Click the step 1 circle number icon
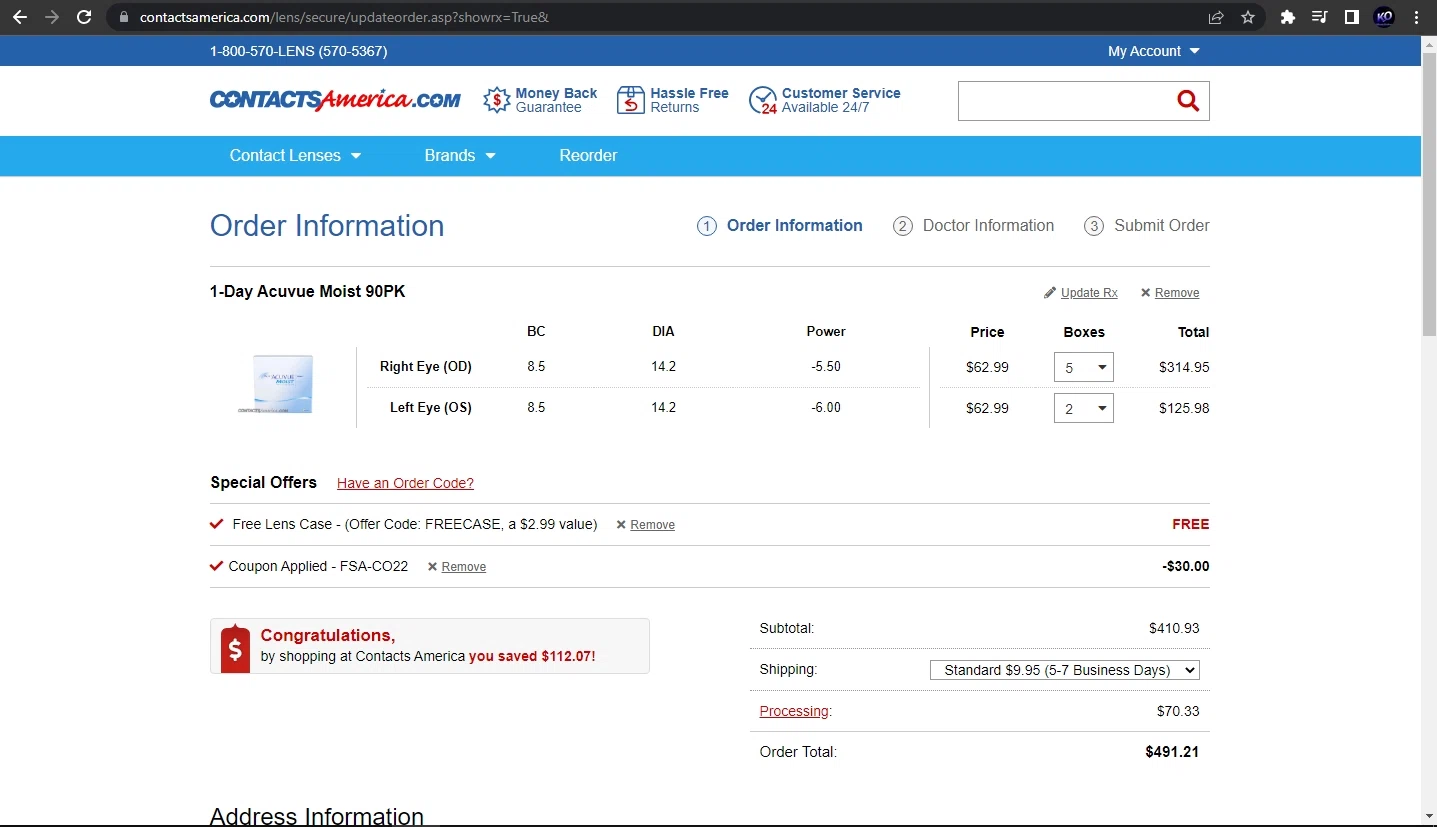This screenshot has width=1437, height=827. tap(707, 226)
